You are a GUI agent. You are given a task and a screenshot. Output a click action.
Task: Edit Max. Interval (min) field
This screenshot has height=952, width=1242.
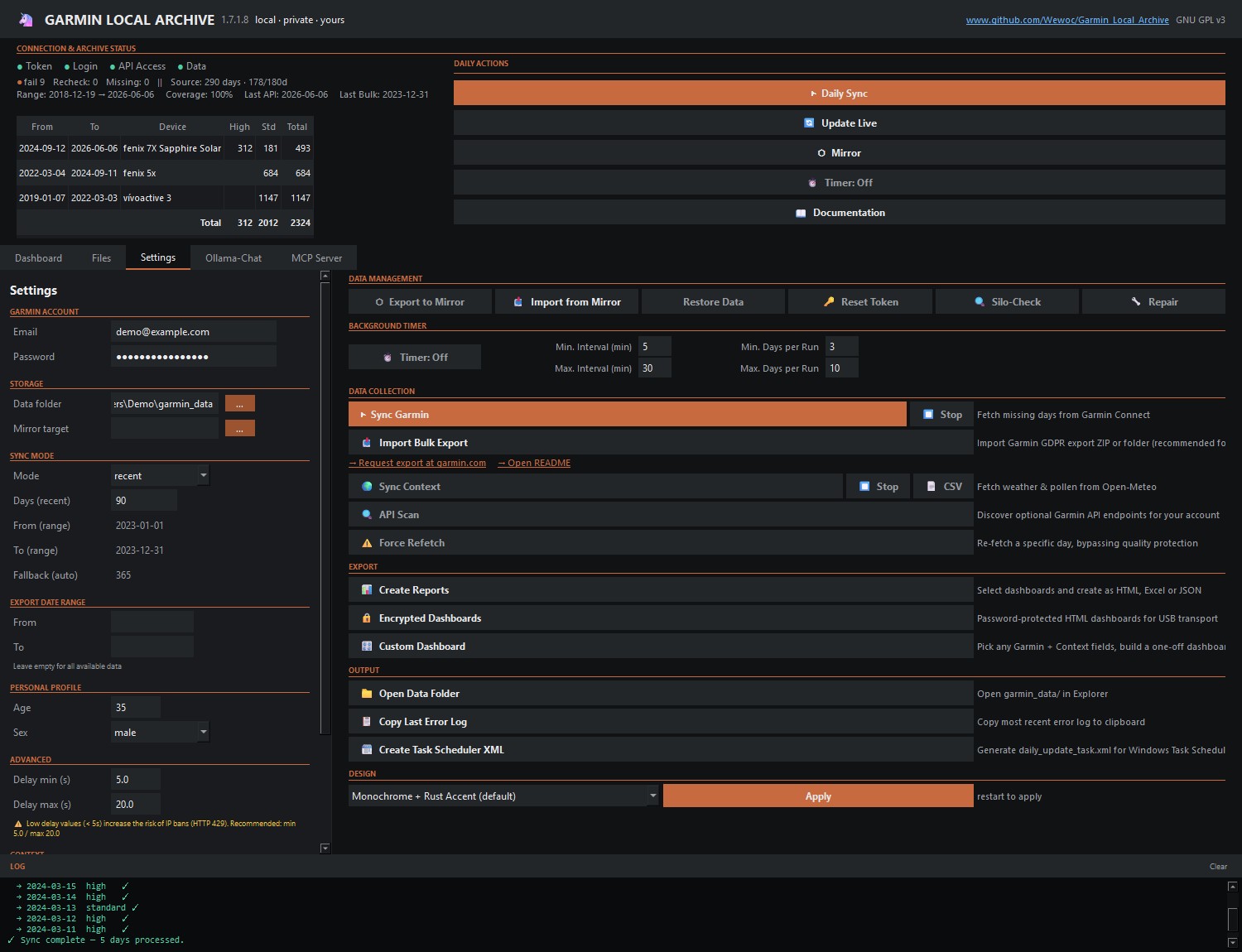coord(654,368)
